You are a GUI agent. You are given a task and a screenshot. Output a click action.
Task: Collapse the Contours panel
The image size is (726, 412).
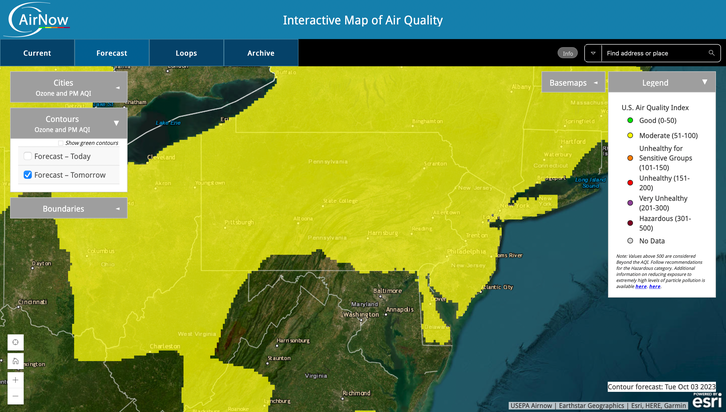[117, 124]
